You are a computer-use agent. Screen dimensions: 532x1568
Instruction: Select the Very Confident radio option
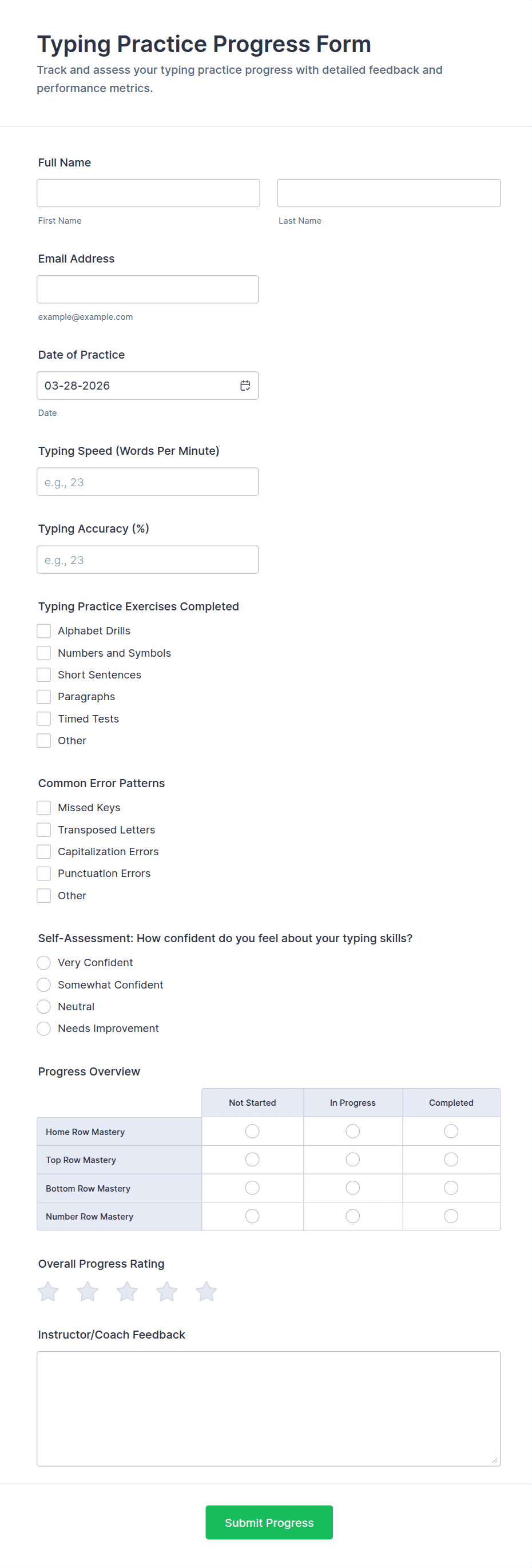(x=44, y=962)
